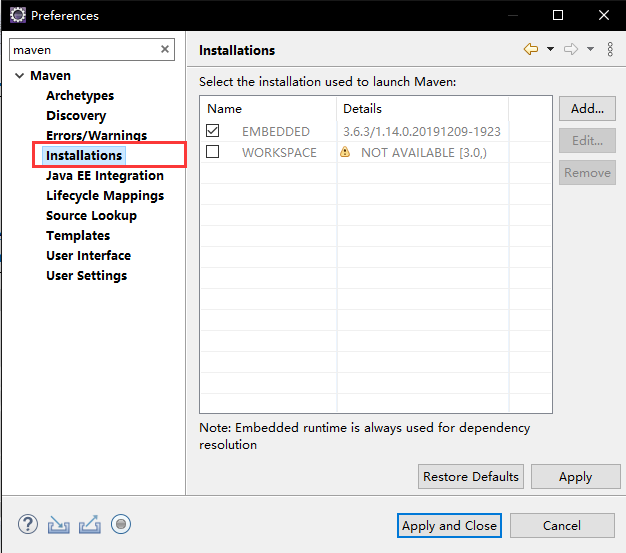The width and height of the screenshot is (626, 553).
Task: Click Apply and Close
Action: click(449, 525)
